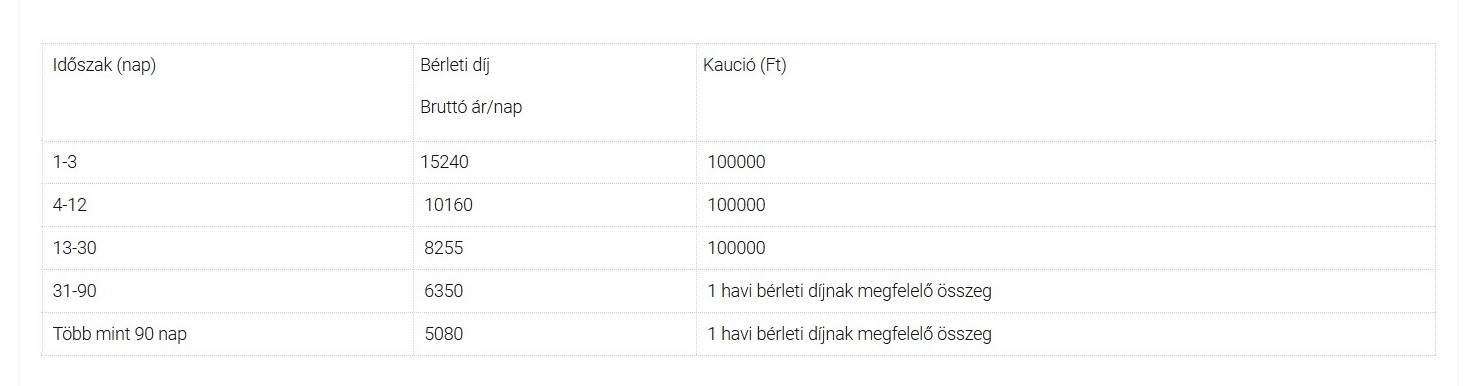
Task: Click the Bruttó ár/nap label
Action: coord(471,107)
